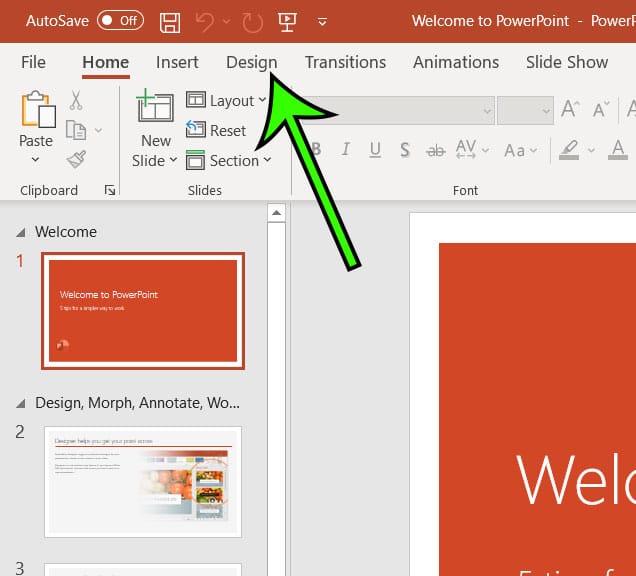The width and height of the screenshot is (636, 576).
Task: Switch to the Insert tab
Action: pyautogui.click(x=177, y=62)
